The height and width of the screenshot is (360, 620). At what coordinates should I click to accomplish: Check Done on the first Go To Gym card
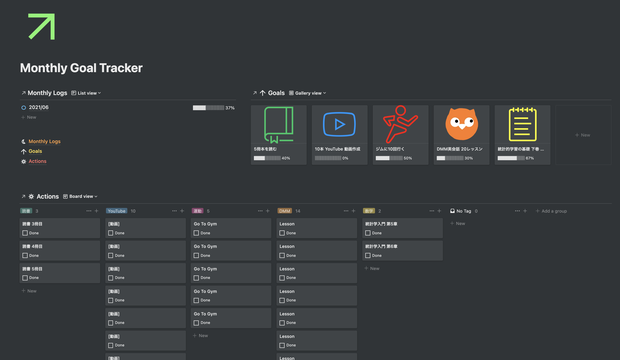(x=196, y=233)
